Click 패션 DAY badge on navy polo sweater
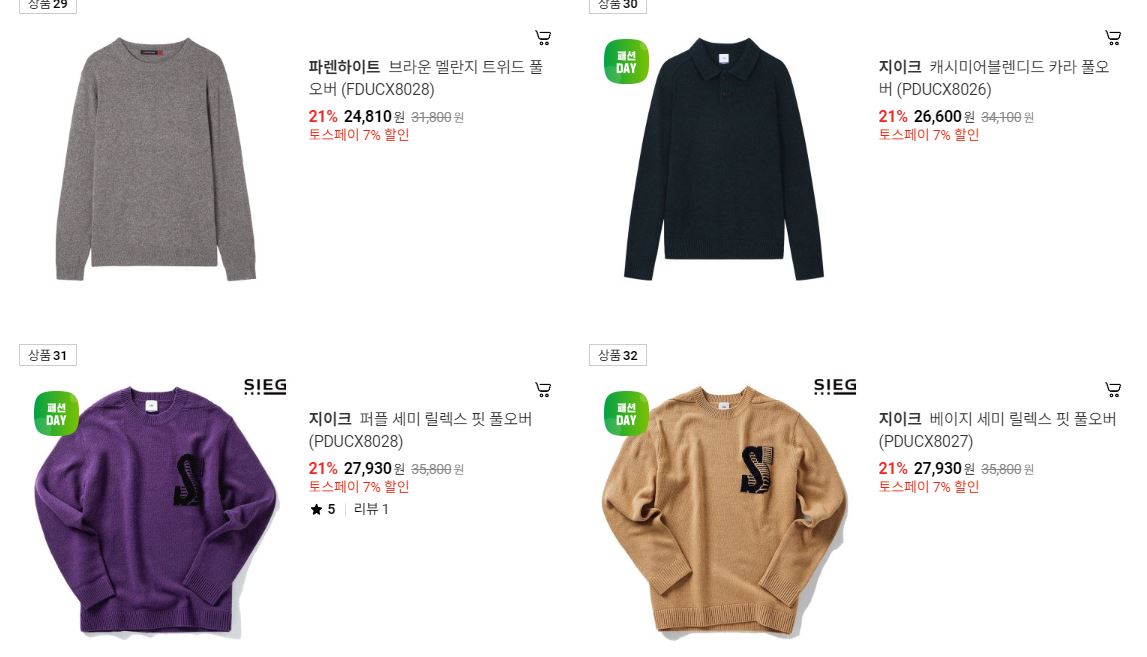 626,61
